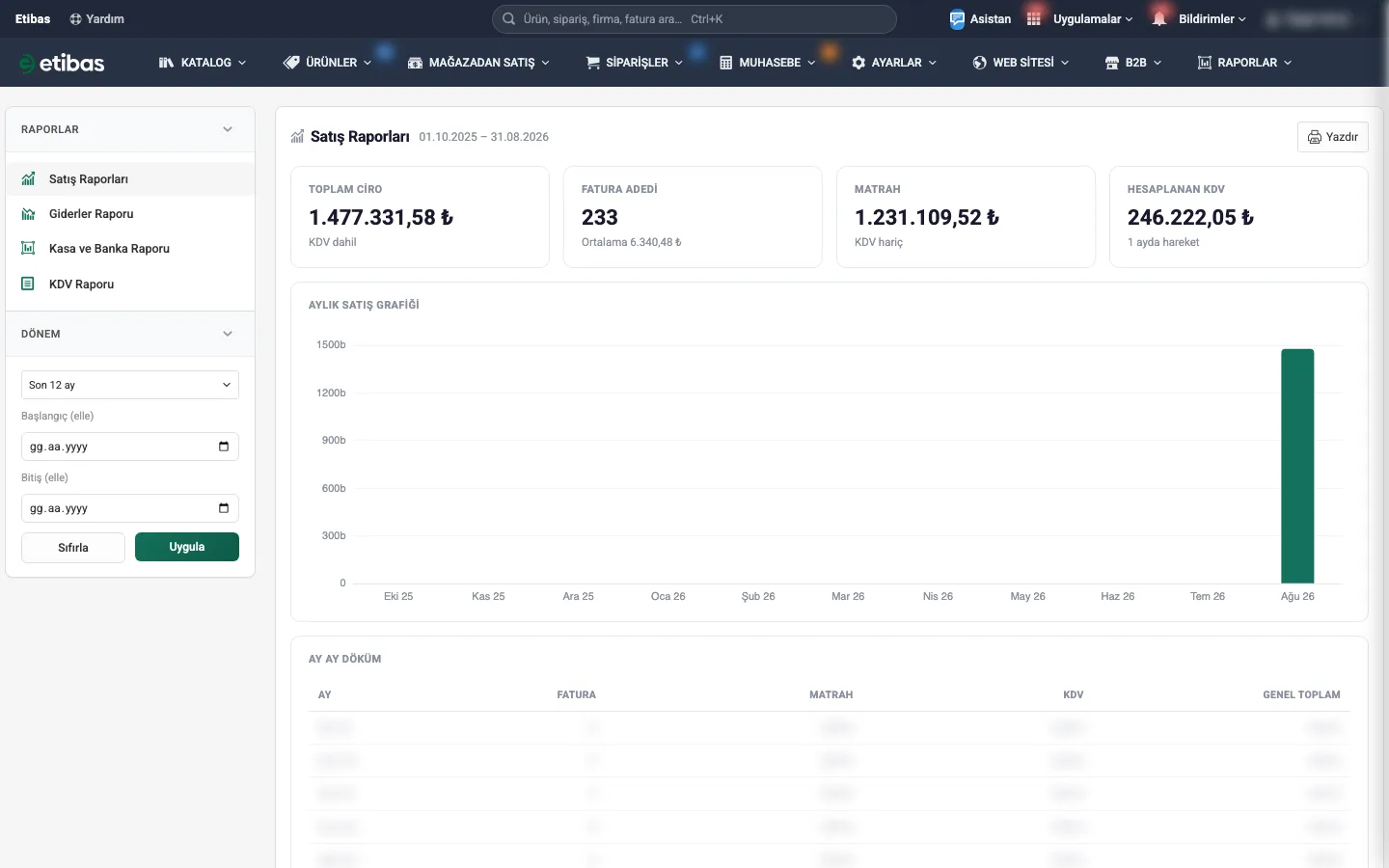Click the B2B store icon

[1112, 63]
